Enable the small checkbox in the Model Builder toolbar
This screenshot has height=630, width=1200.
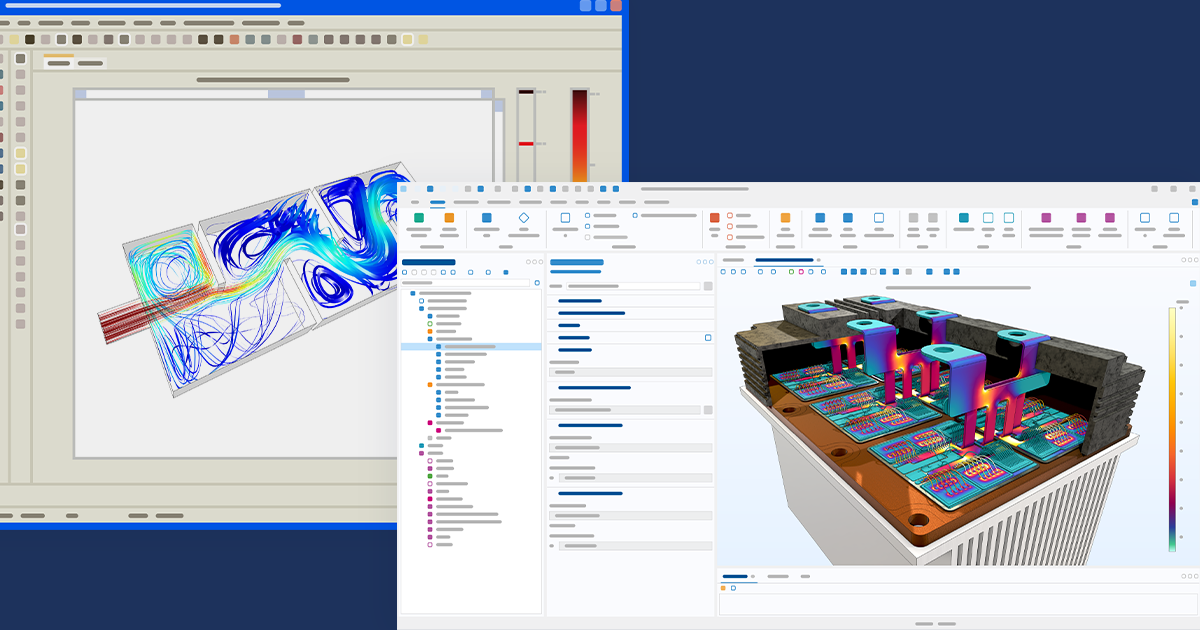pyautogui.click(x=506, y=272)
